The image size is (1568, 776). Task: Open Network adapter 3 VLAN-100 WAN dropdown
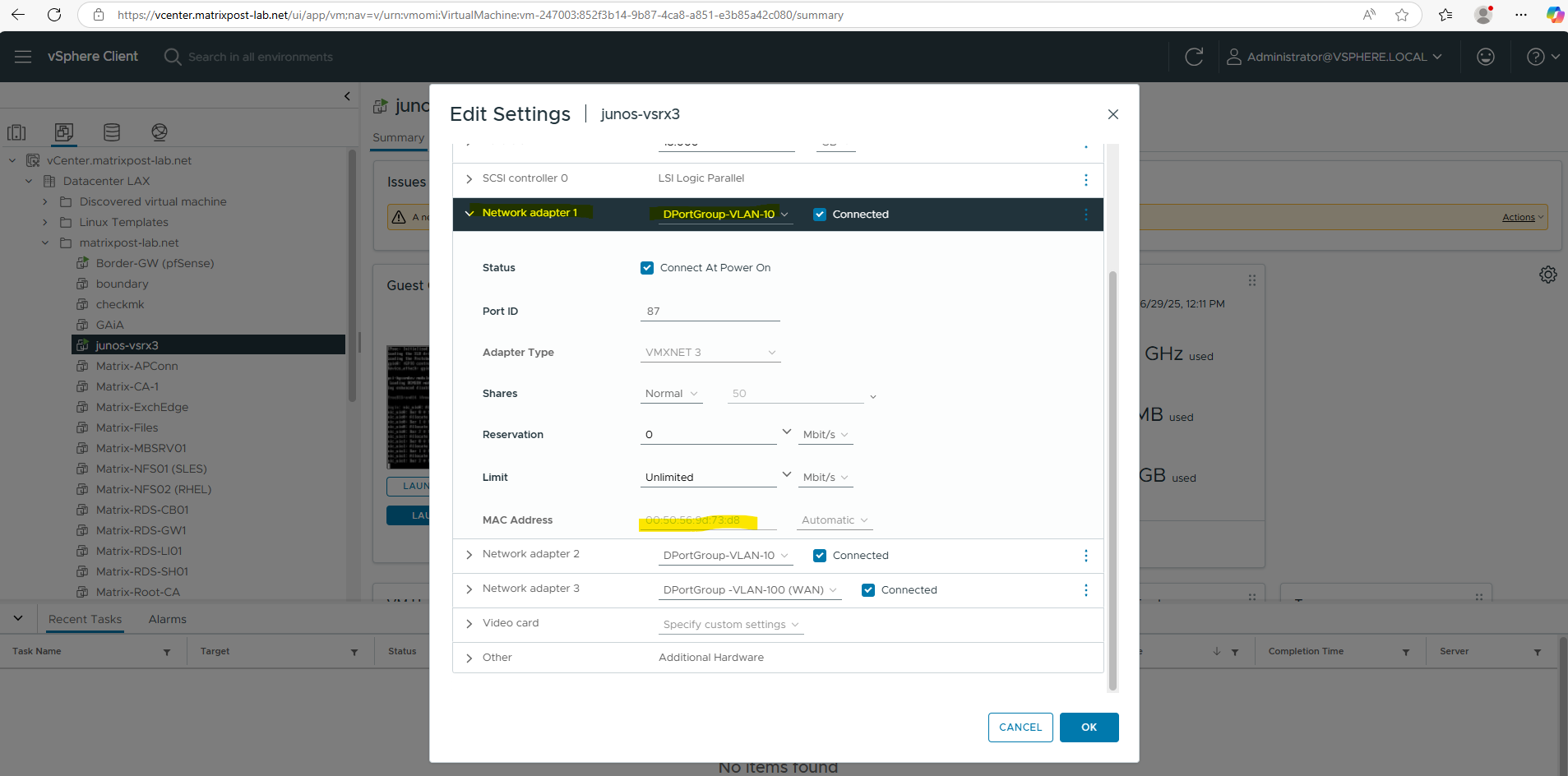tap(750, 590)
